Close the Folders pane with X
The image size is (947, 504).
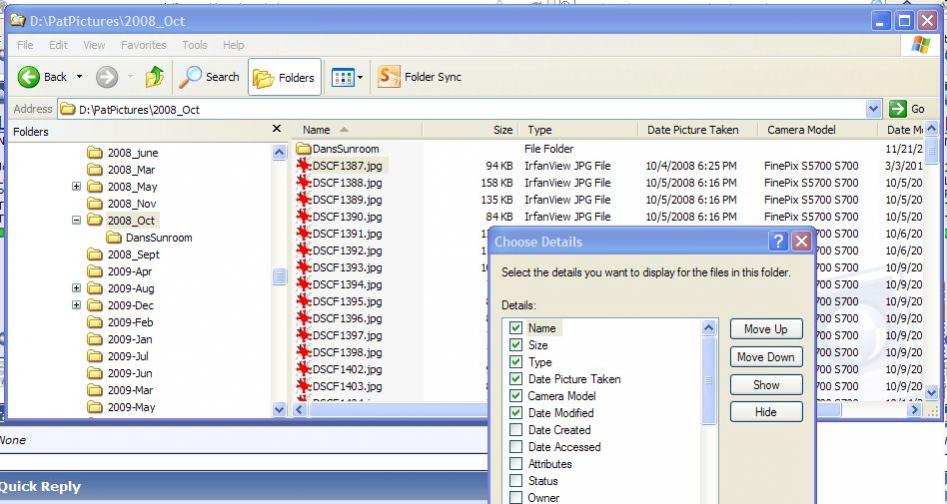(277, 129)
